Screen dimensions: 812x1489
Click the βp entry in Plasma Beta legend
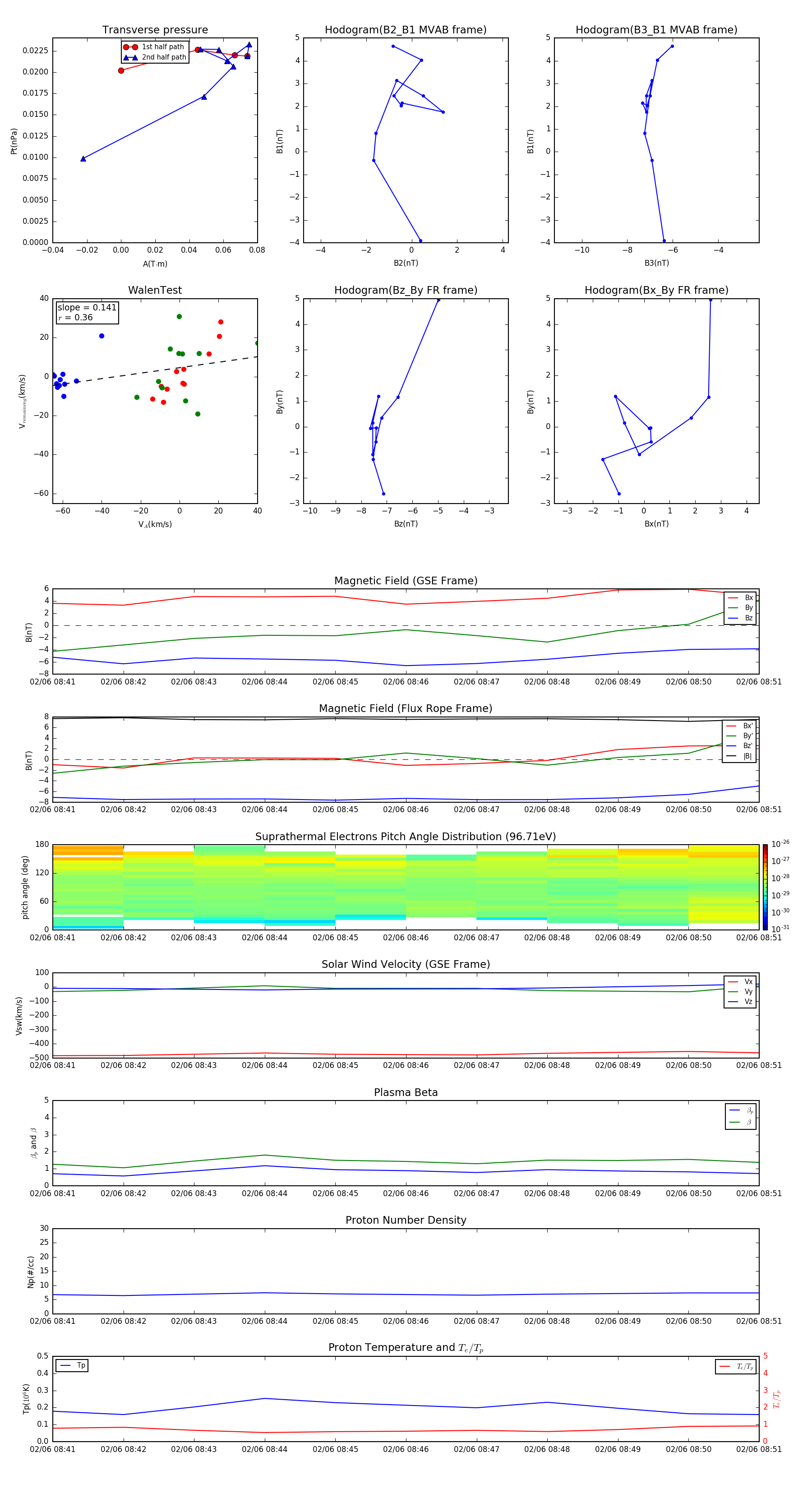click(x=742, y=1110)
